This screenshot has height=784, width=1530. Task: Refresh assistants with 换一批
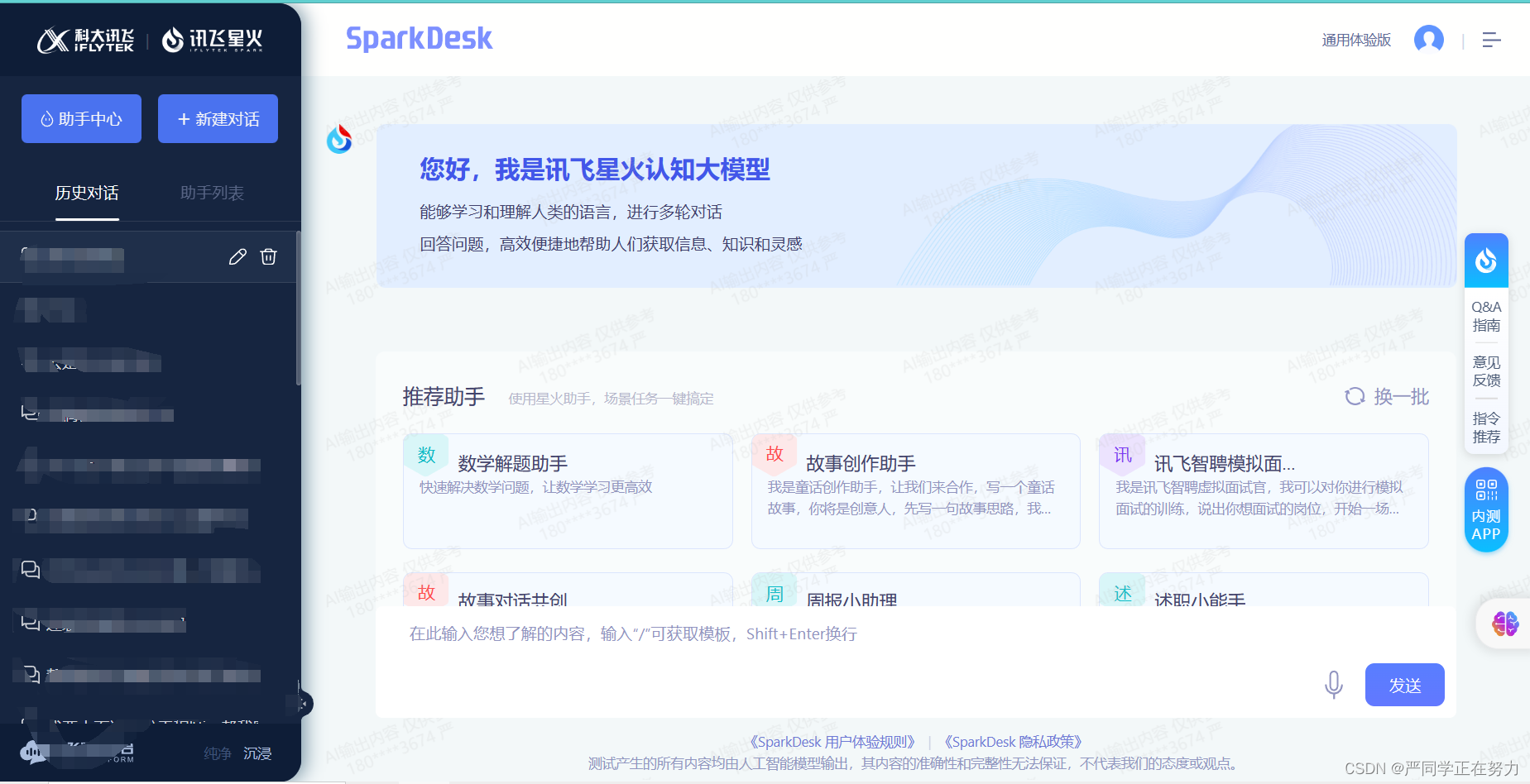click(x=1387, y=397)
